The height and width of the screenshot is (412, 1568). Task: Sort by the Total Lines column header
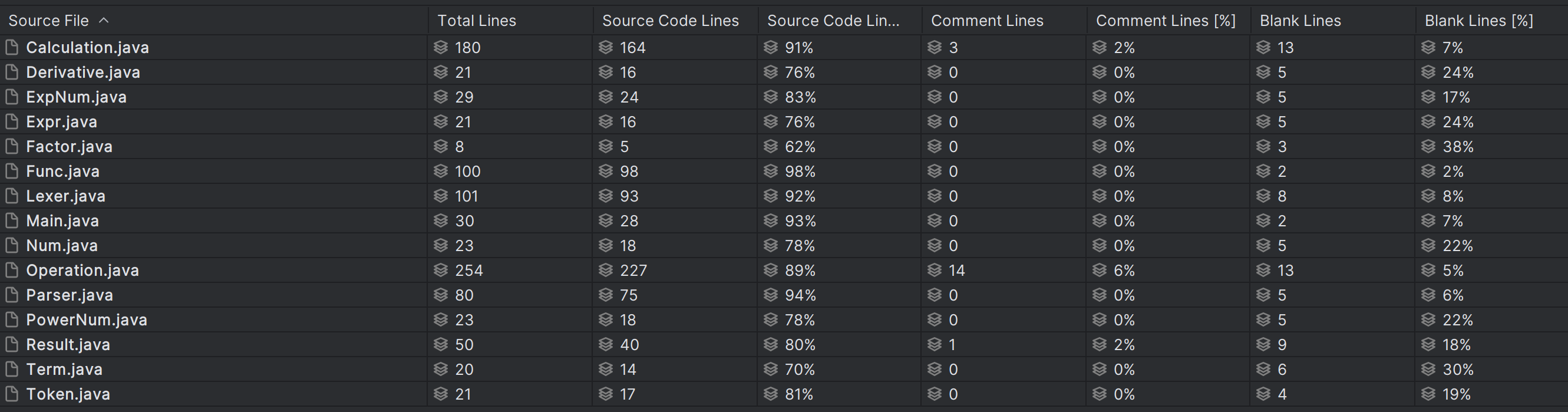(x=477, y=21)
